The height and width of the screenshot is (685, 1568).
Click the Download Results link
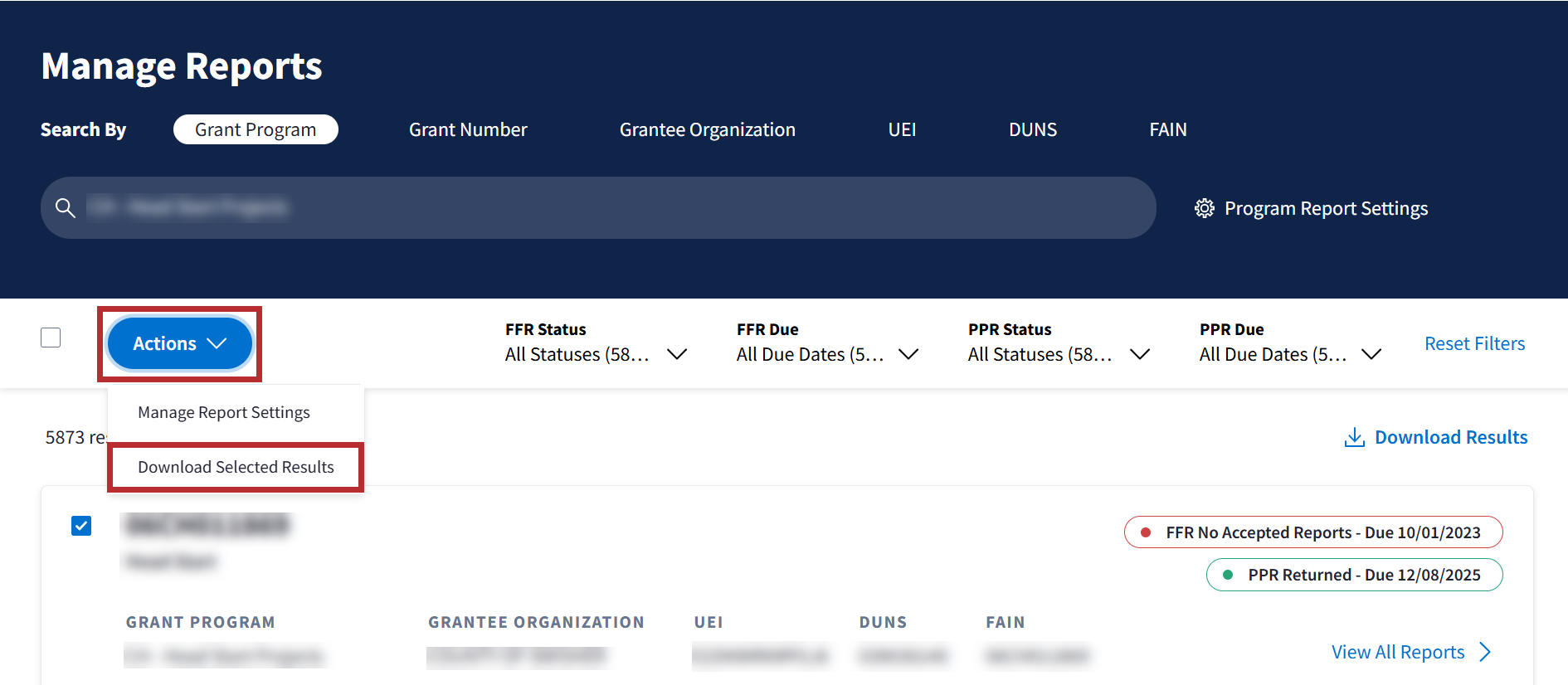pos(1450,437)
